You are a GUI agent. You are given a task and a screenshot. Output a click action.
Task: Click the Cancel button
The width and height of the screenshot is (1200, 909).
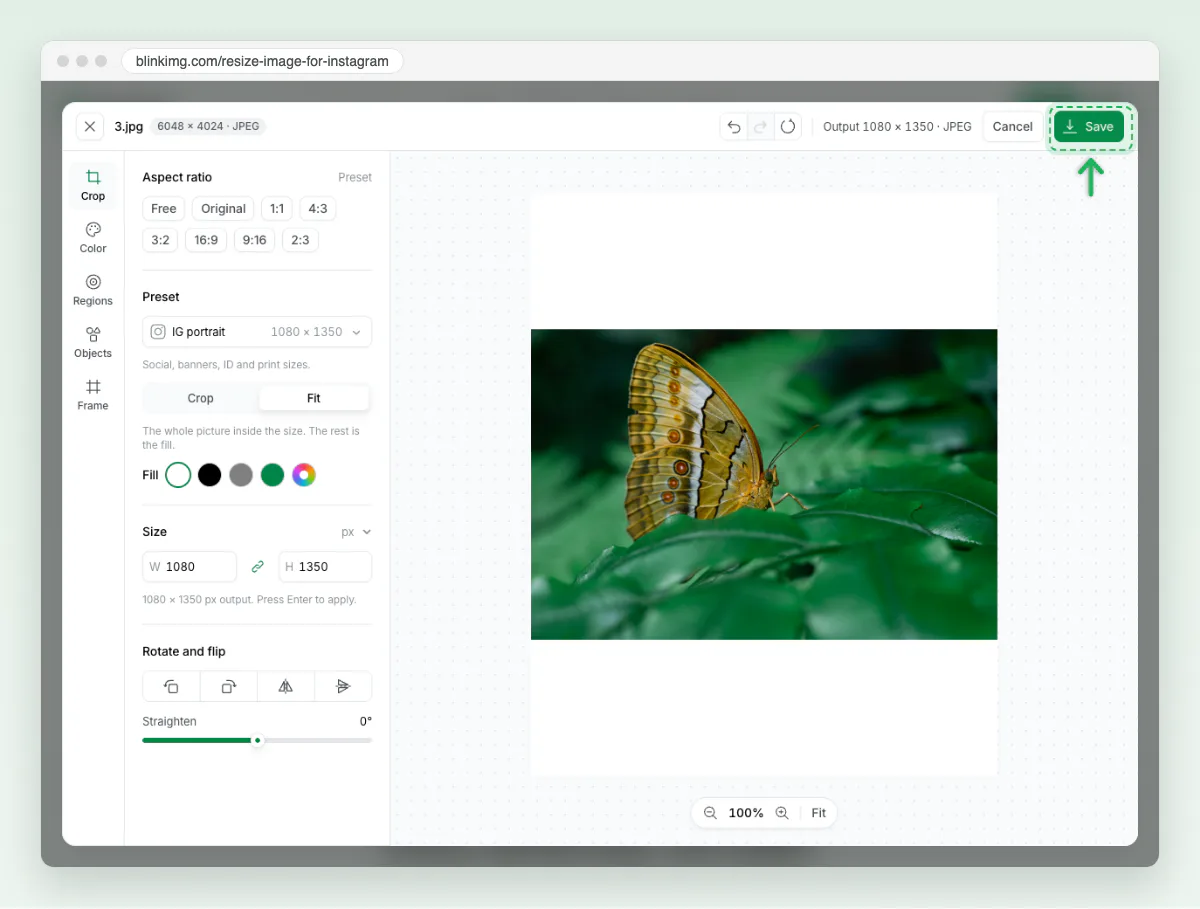pos(1012,127)
